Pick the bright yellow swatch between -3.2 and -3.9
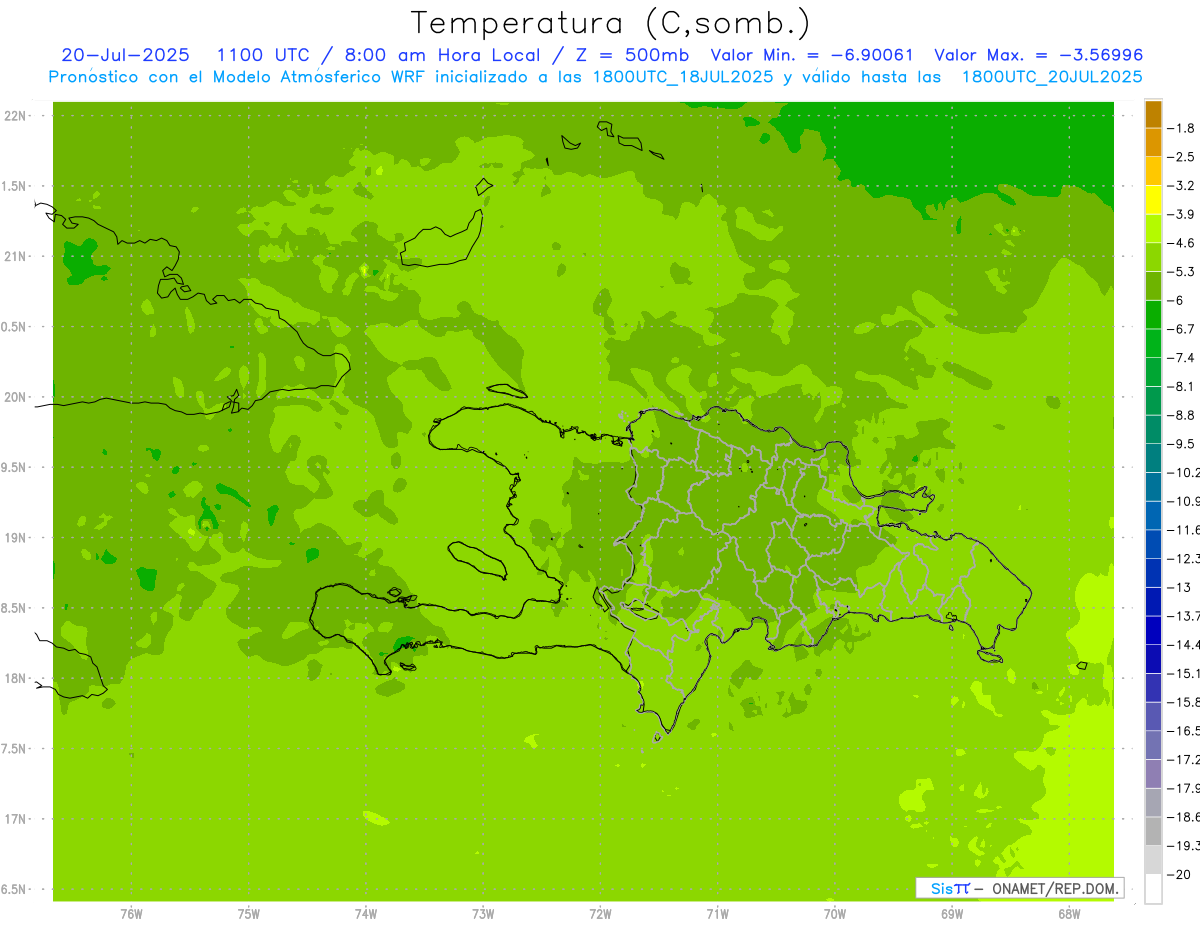 pyautogui.click(x=1153, y=200)
